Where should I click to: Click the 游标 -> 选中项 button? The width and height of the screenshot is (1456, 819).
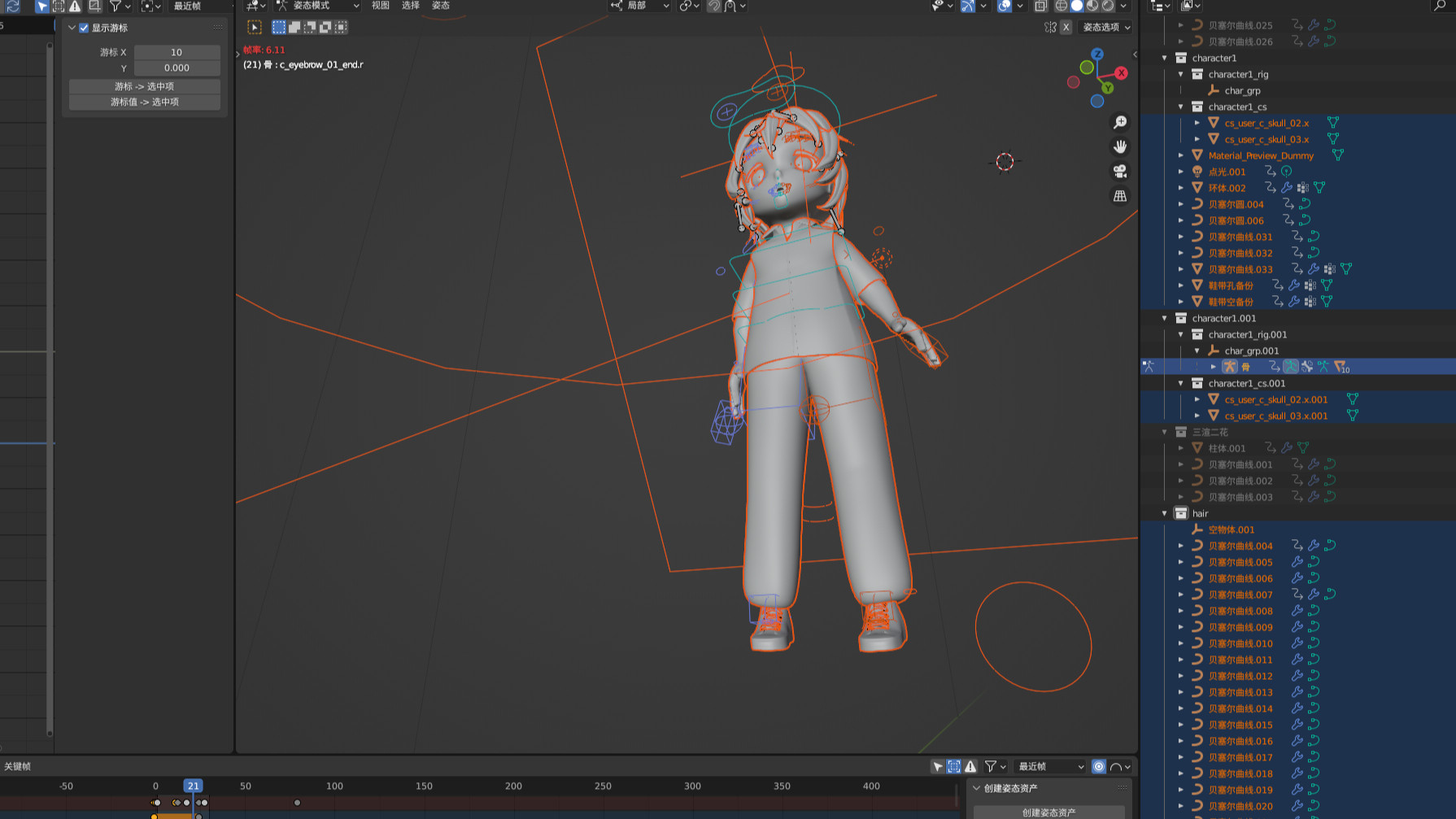tap(144, 86)
